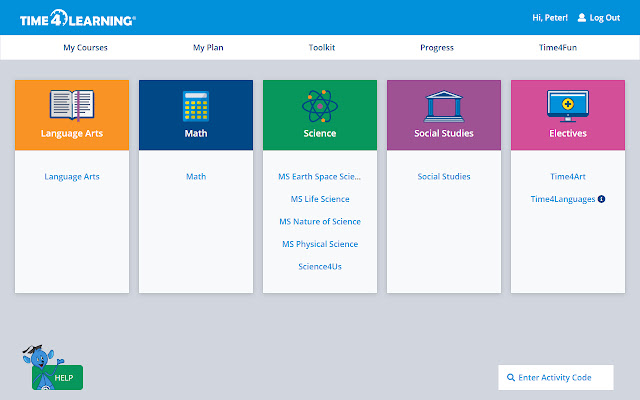Image resolution: width=640 pixels, height=400 pixels.
Task: Click the pink Electives header title
Action: click(568, 133)
